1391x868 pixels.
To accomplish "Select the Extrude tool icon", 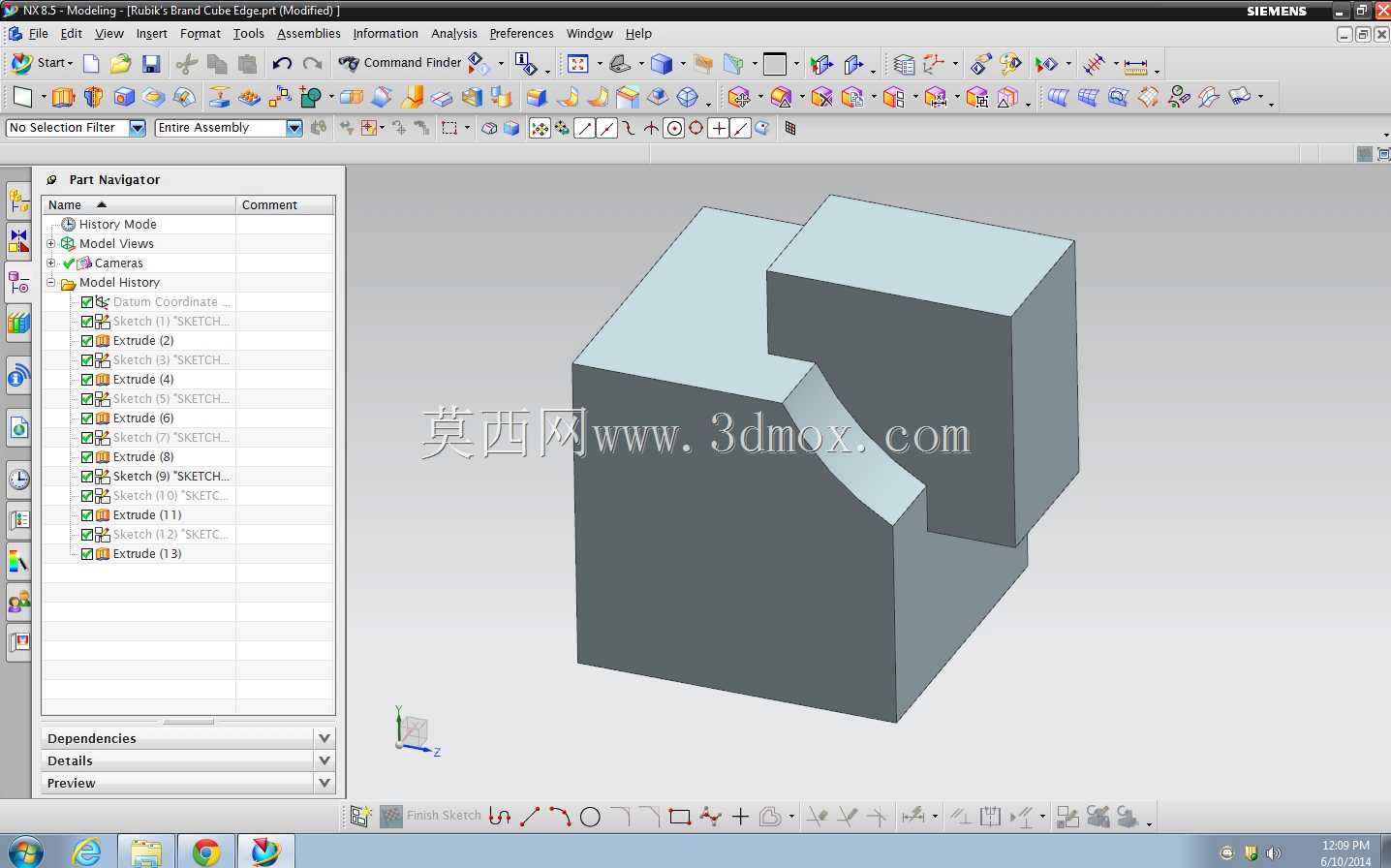I will click(x=63, y=97).
